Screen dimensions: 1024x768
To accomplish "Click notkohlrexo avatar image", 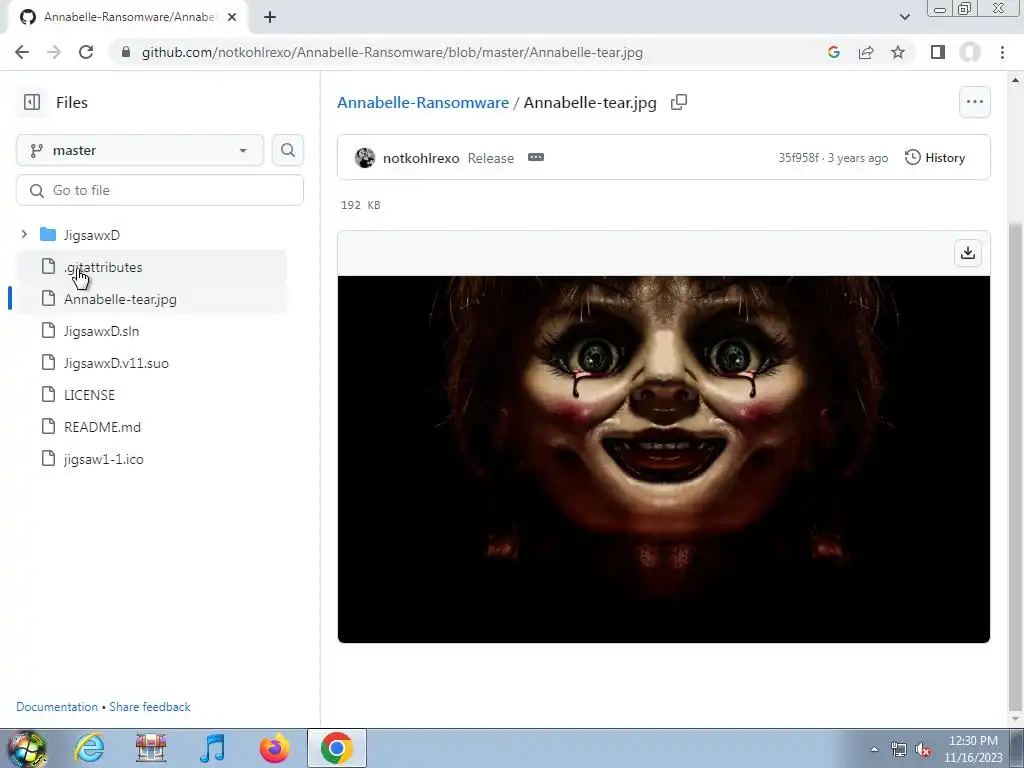I will pyautogui.click(x=365, y=157).
